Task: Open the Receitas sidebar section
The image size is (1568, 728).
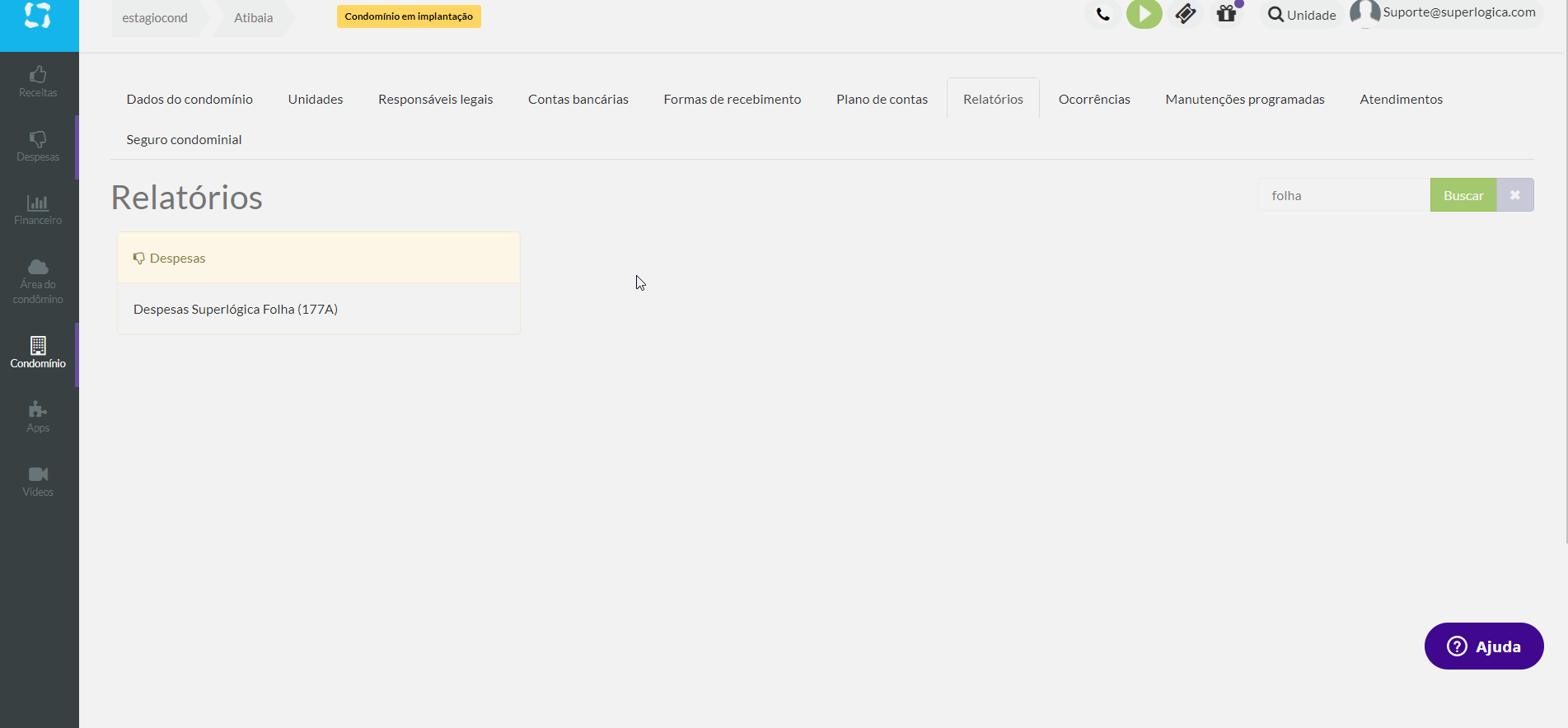Action: pyautogui.click(x=38, y=82)
